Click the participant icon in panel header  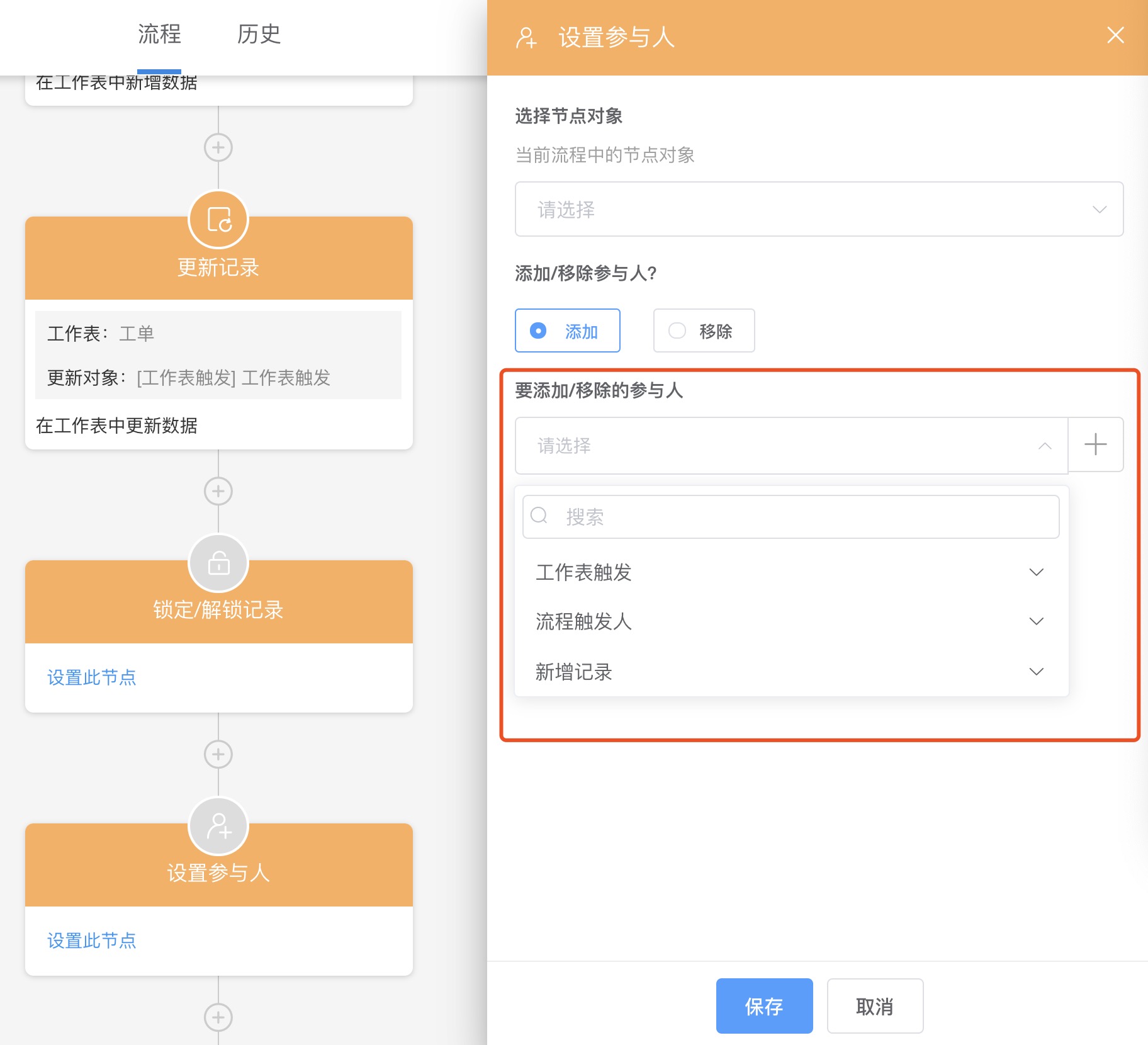526,38
